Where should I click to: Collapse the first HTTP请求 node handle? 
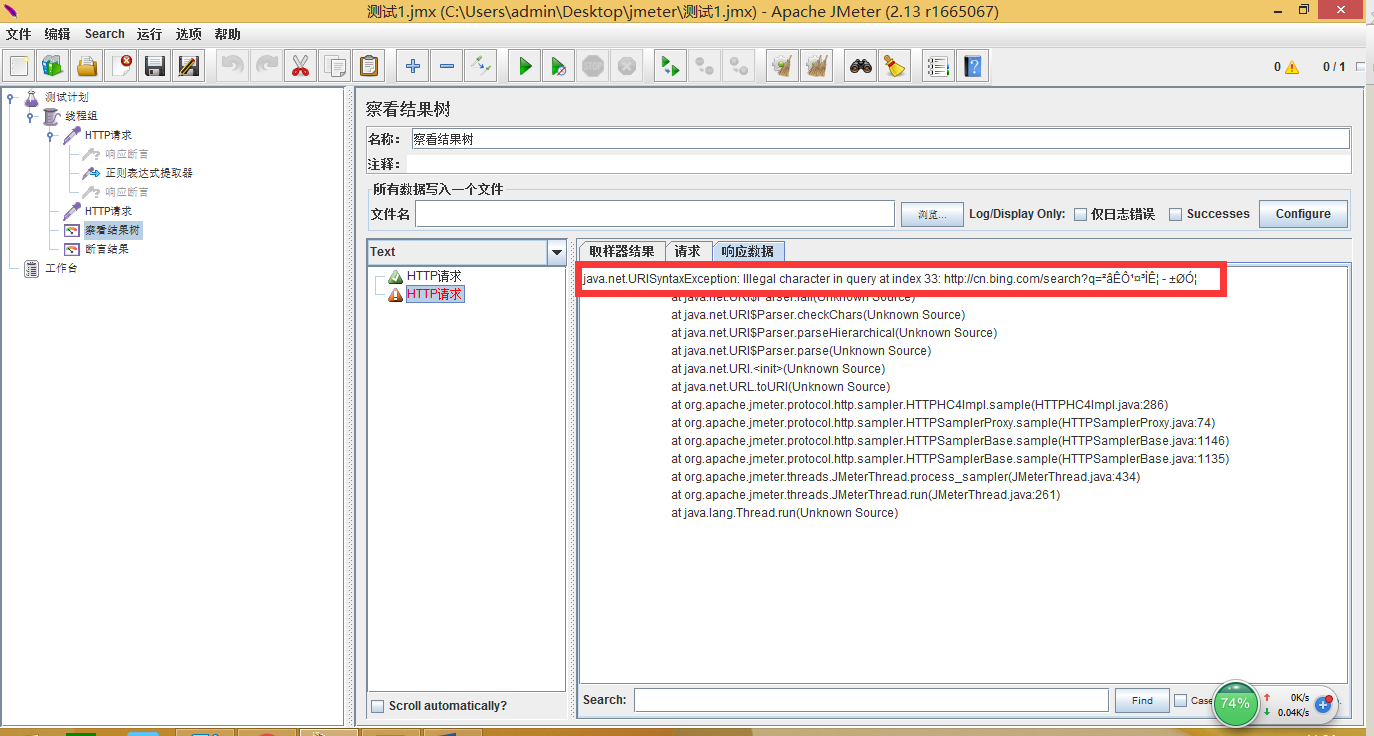tap(50, 135)
